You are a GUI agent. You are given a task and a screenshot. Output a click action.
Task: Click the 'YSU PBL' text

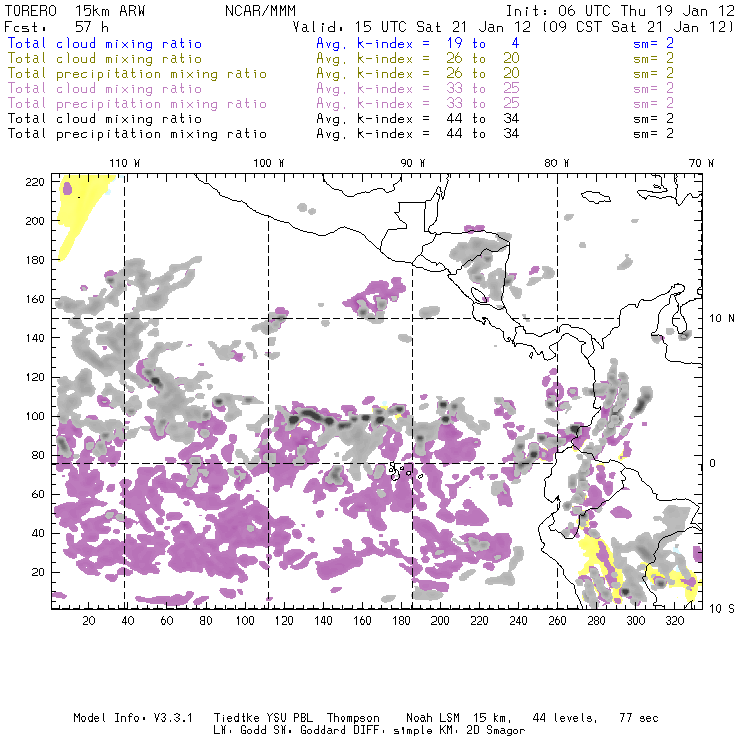pyautogui.click(x=289, y=718)
